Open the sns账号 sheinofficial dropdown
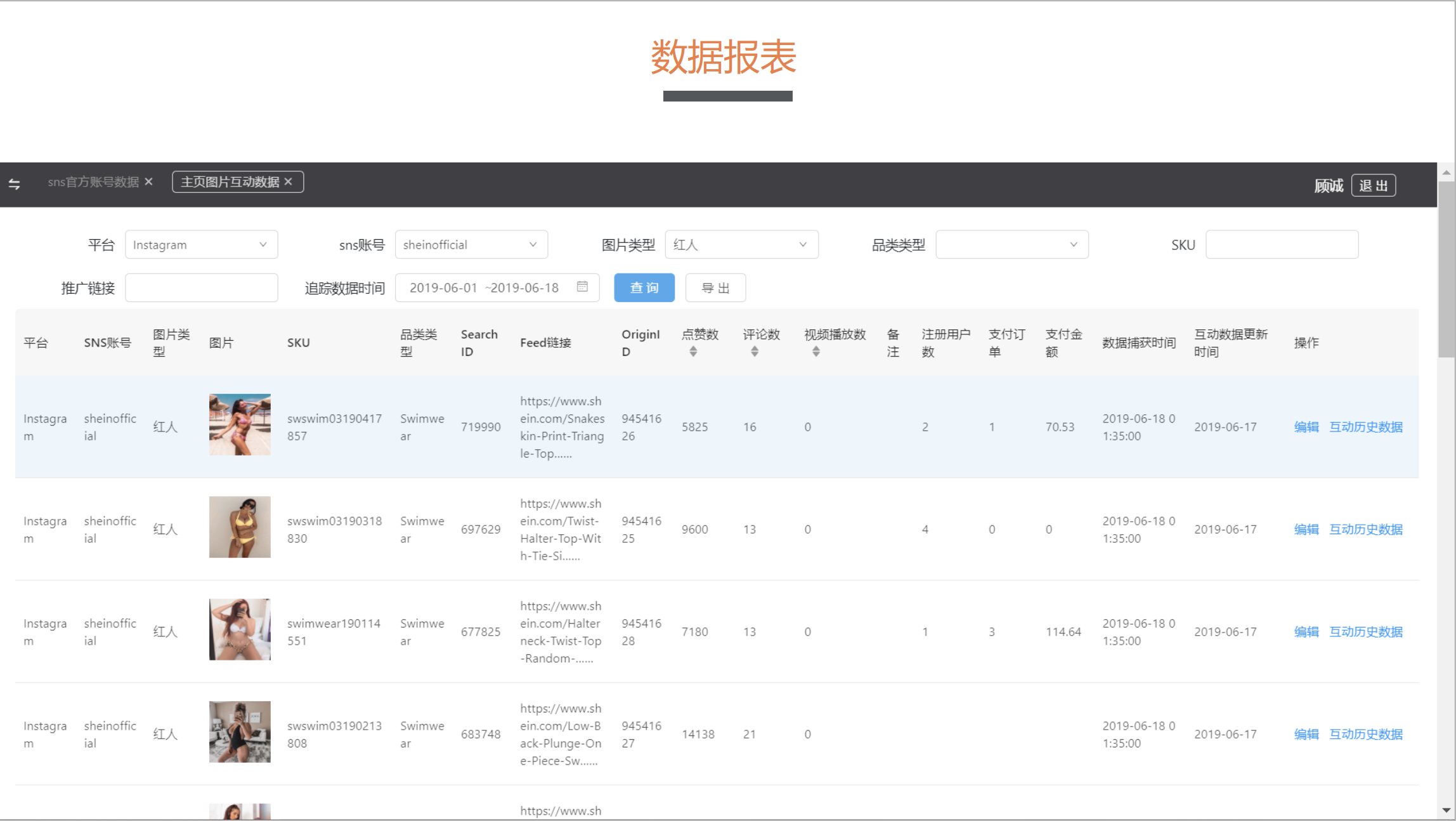The width and height of the screenshot is (1456, 821). tap(471, 245)
